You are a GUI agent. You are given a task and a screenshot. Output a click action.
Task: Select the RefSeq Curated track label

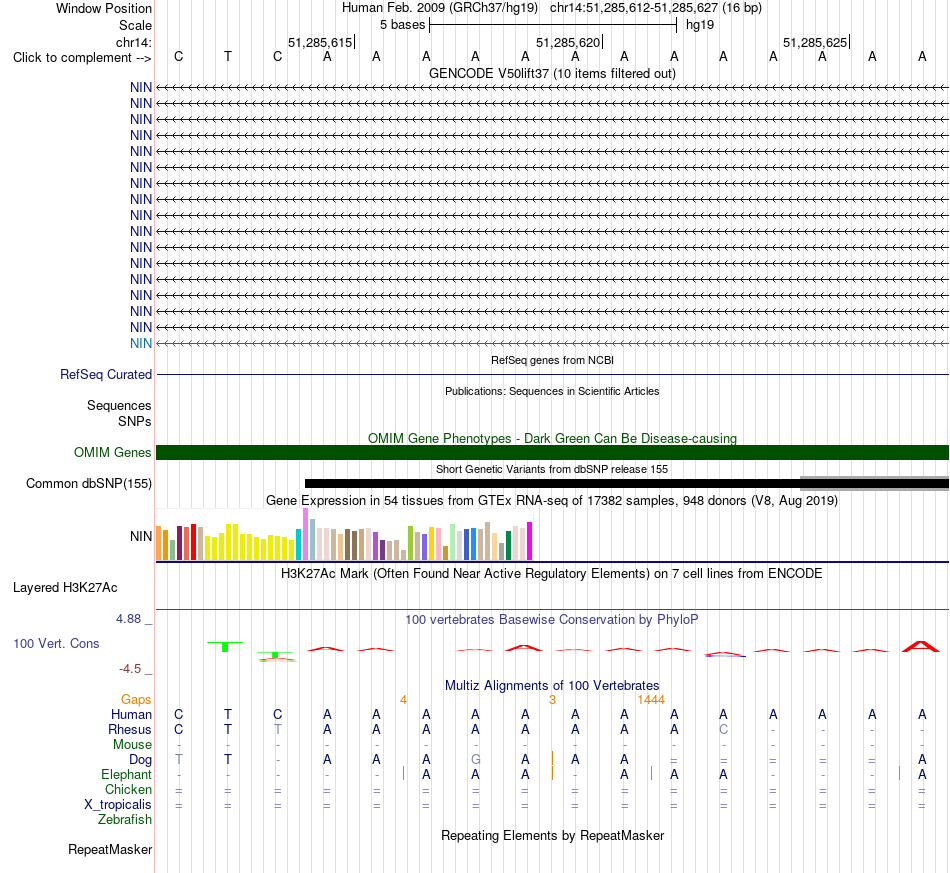105,374
